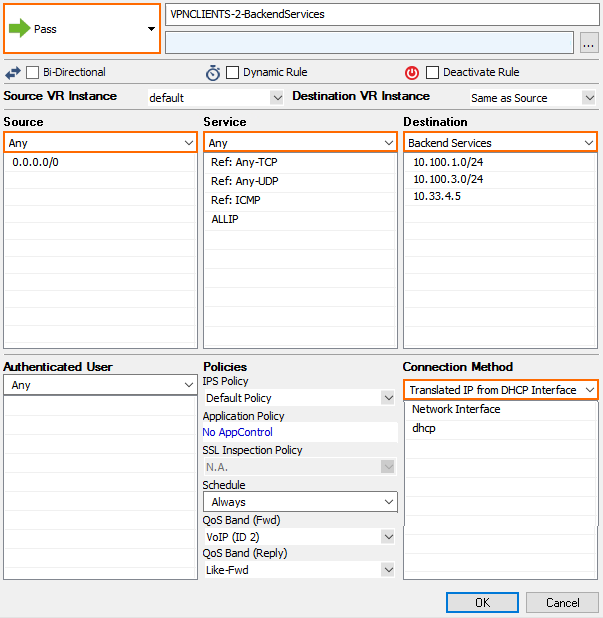Screen dimensions: 603x618
Task: Open the IPS Policy dropdown
Action: click(x=300, y=398)
